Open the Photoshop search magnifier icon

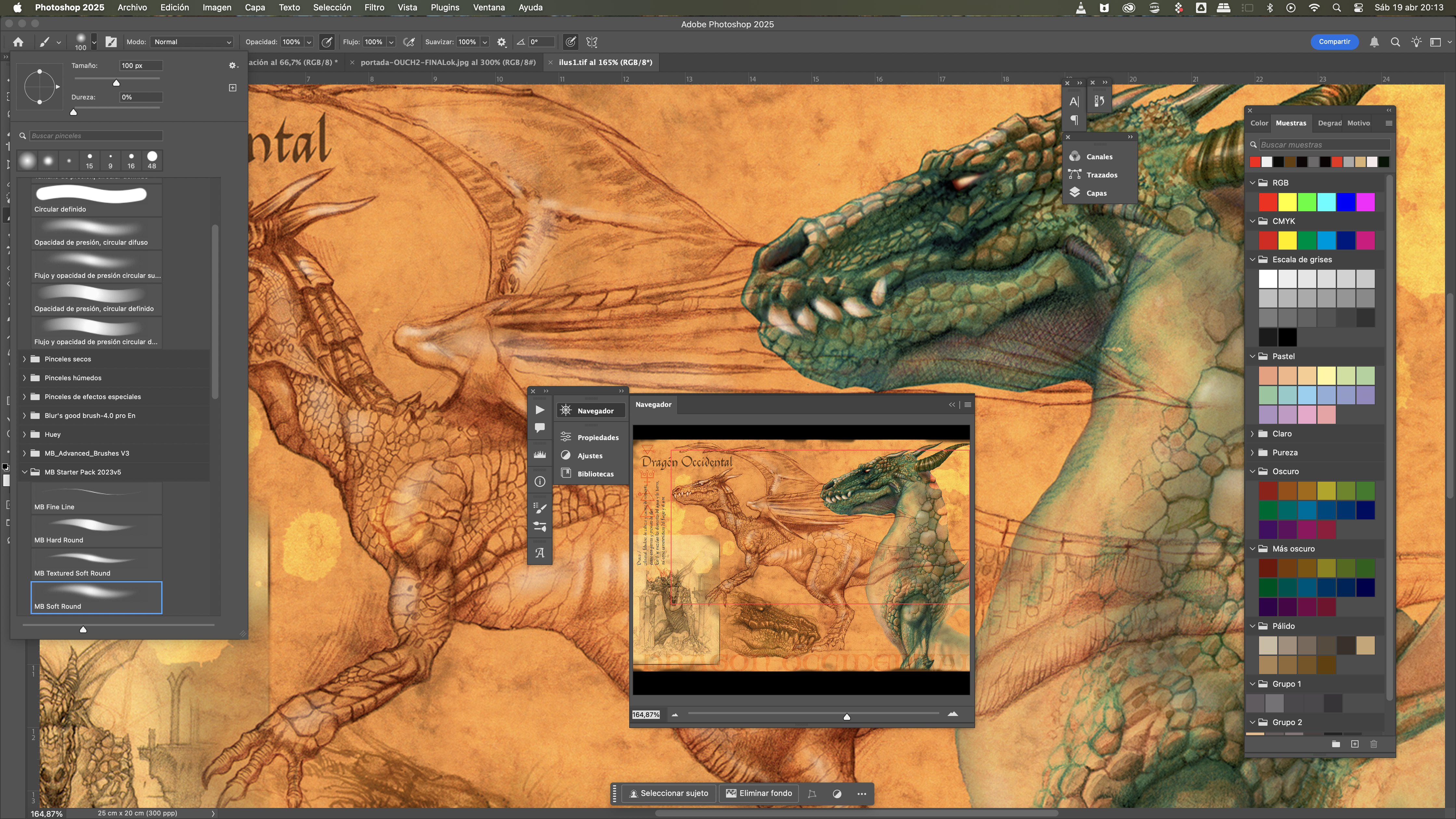pos(1395,42)
